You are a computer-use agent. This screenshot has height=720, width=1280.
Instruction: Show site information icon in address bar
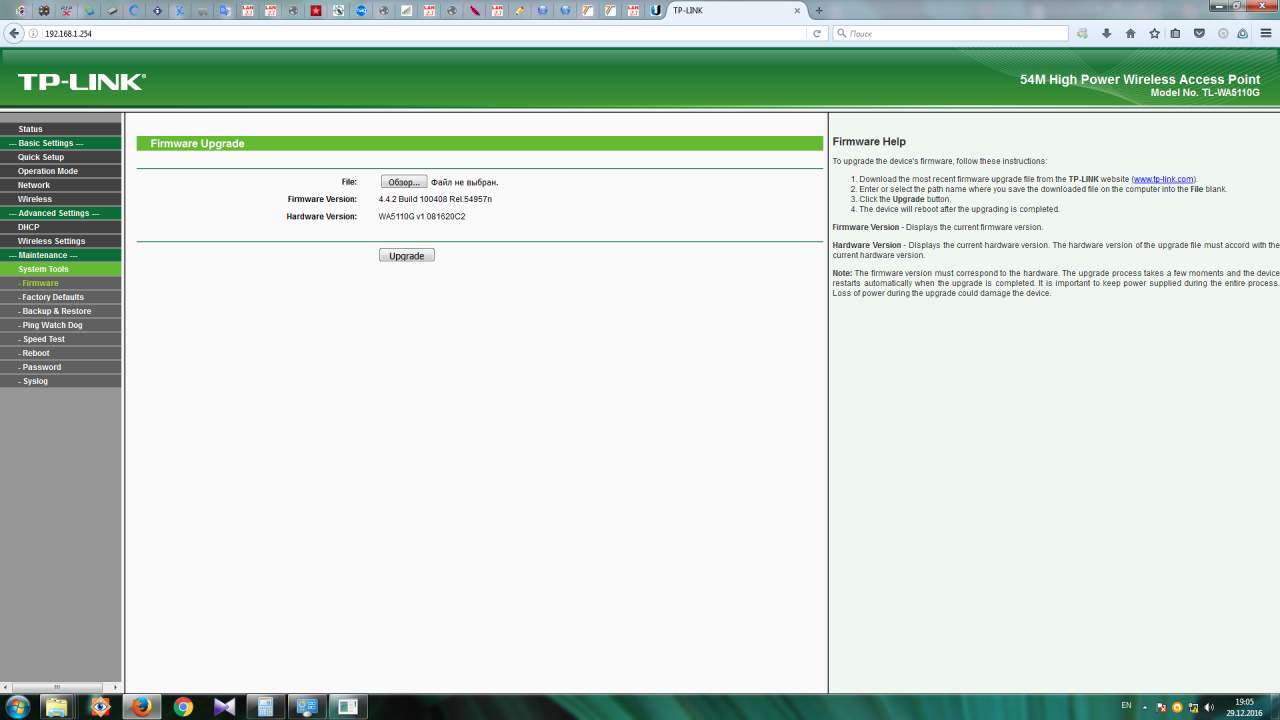(33, 33)
